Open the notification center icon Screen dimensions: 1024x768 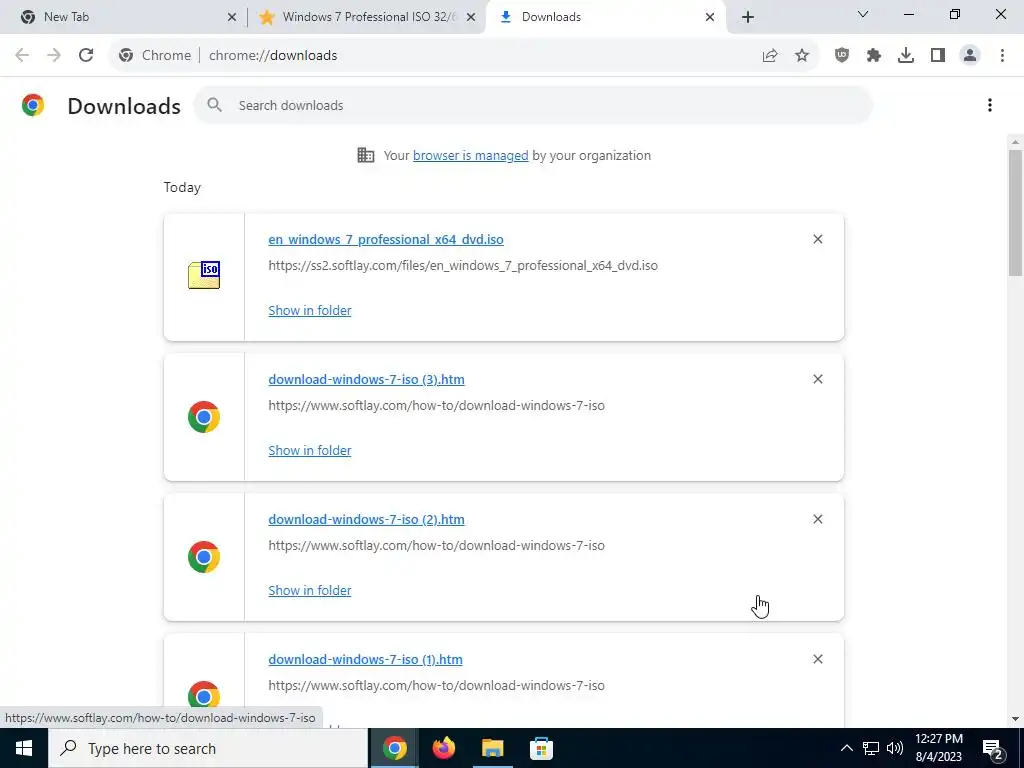coord(993,748)
